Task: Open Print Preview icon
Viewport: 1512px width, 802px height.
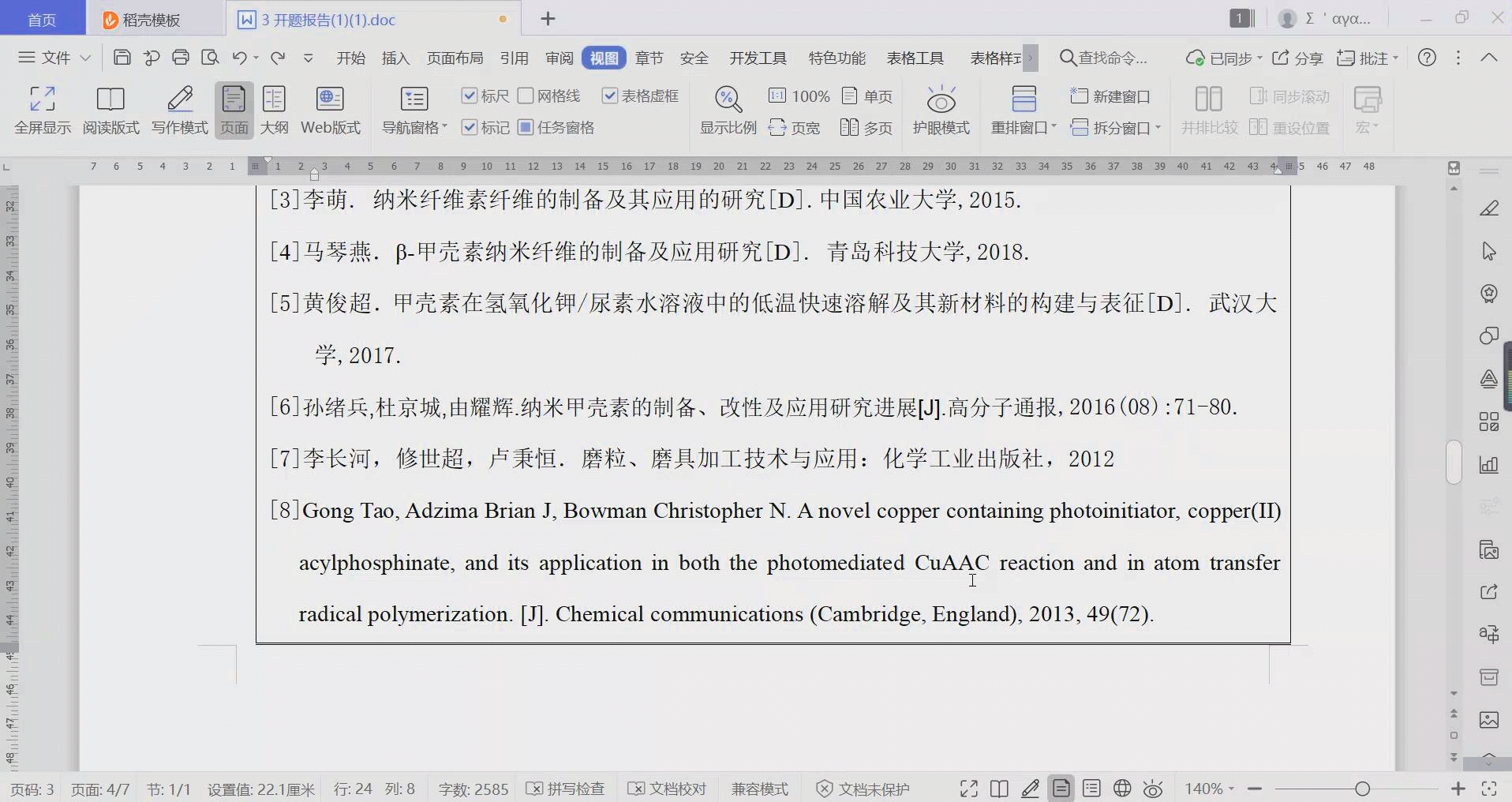Action: click(x=210, y=58)
